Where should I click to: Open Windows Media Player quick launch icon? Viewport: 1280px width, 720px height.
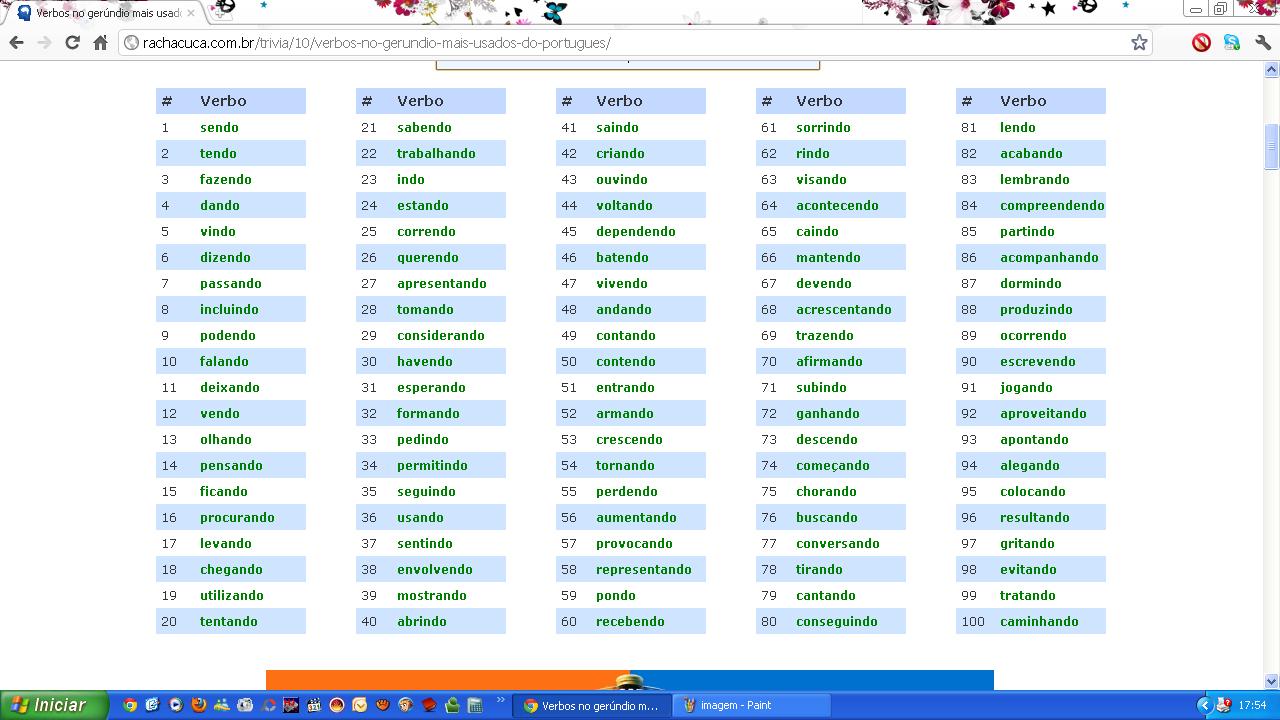coord(176,705)
